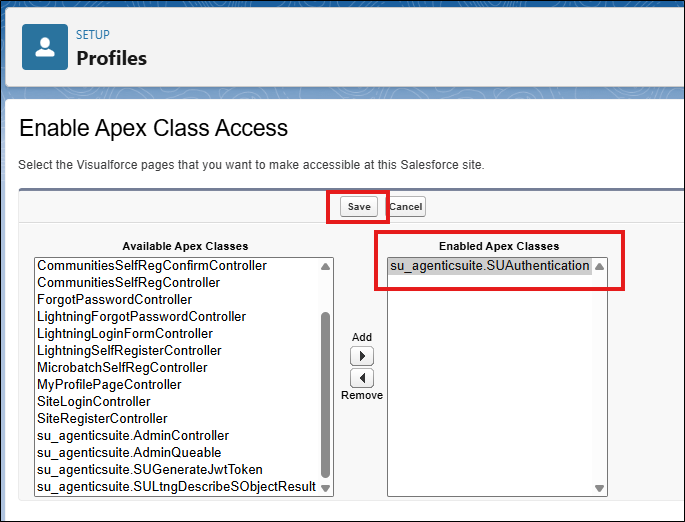The height and width of the screenshot is (522, 685).
Task: Select LightningLoginFormController list entry
Action: (x=125, y=334)
